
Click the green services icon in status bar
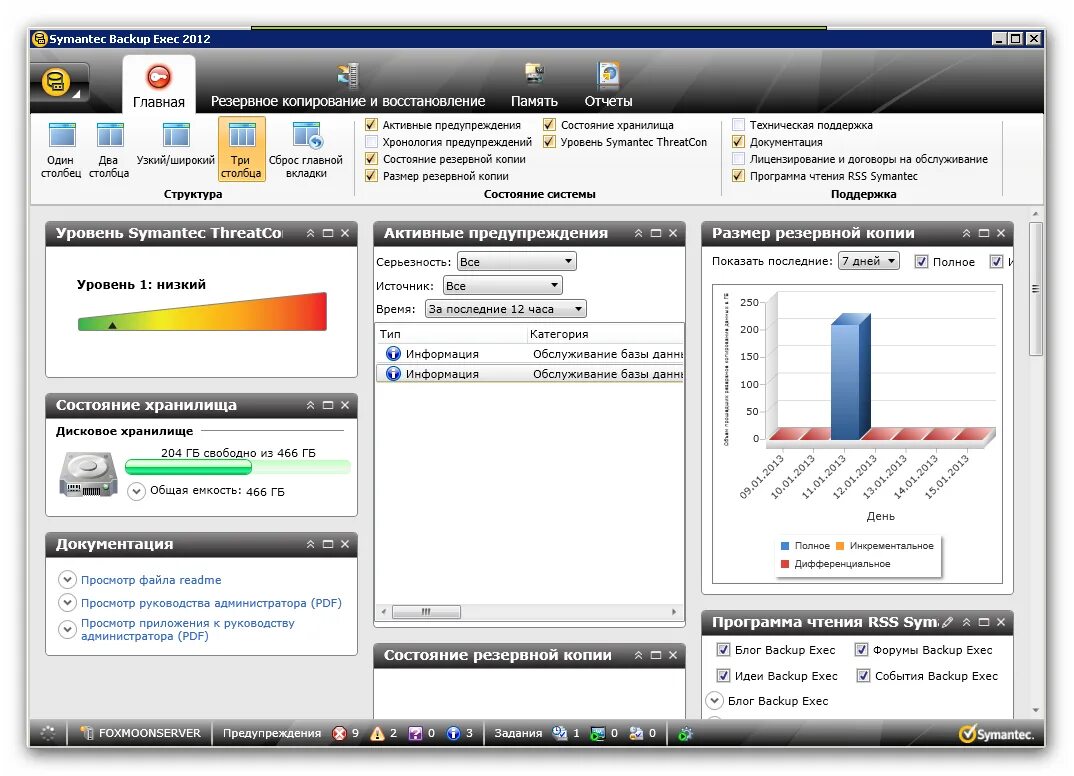(x=685, y=734)
